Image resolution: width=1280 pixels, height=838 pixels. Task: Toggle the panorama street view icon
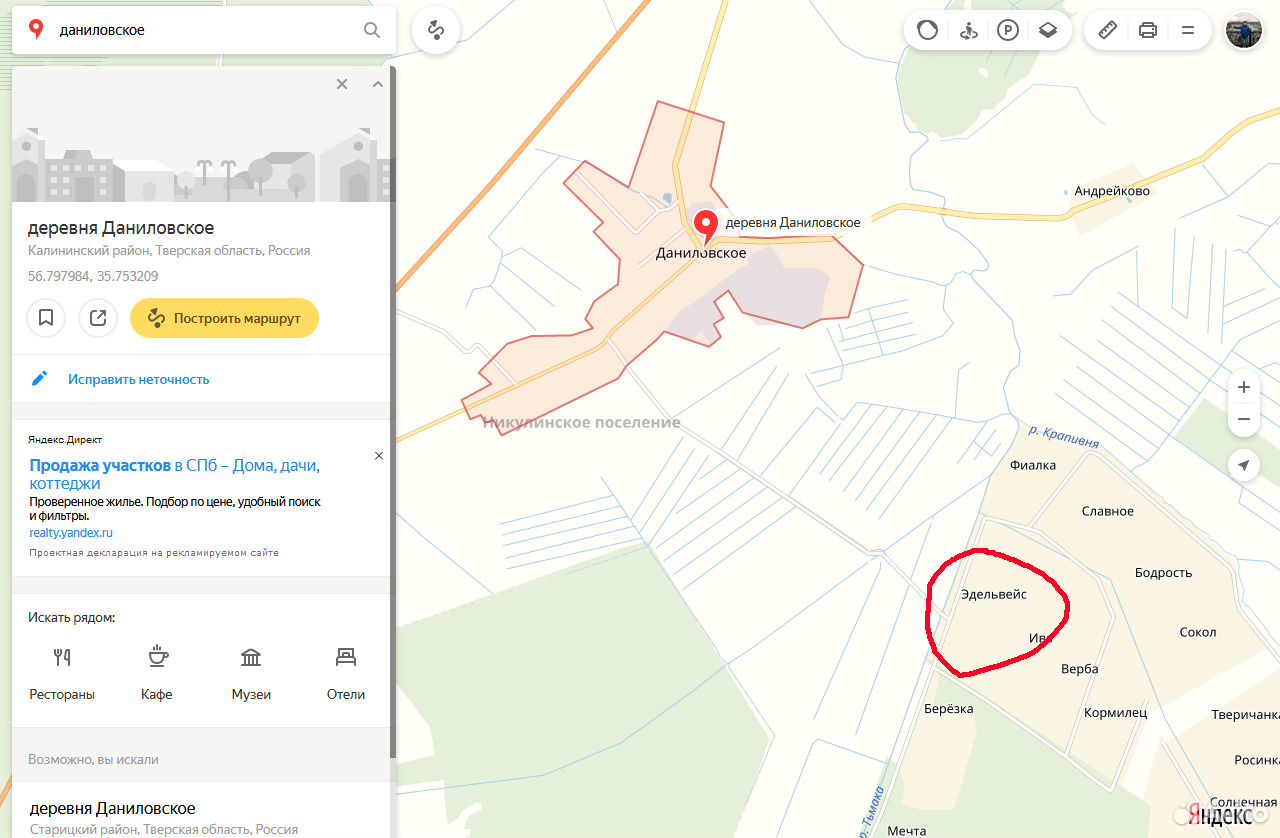click(967, 30)
